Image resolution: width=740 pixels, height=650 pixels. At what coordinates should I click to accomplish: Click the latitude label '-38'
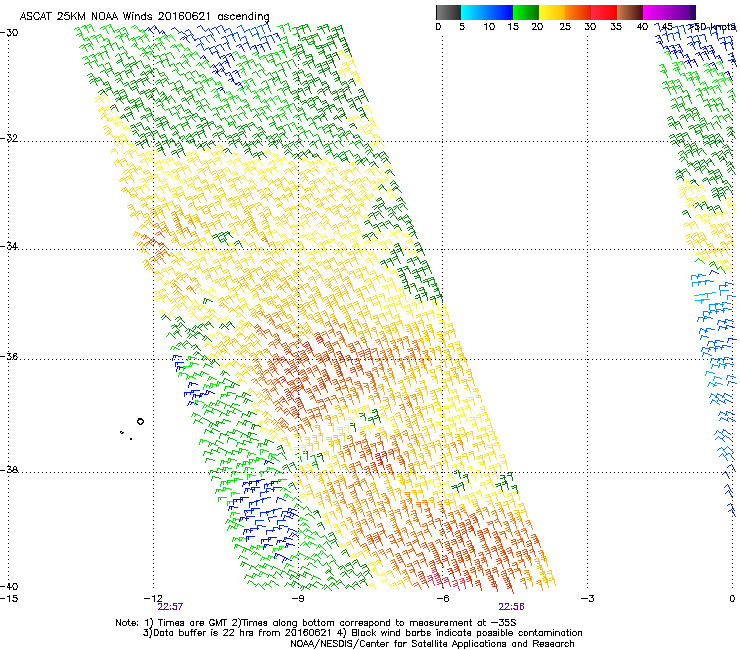pos(9,470)
